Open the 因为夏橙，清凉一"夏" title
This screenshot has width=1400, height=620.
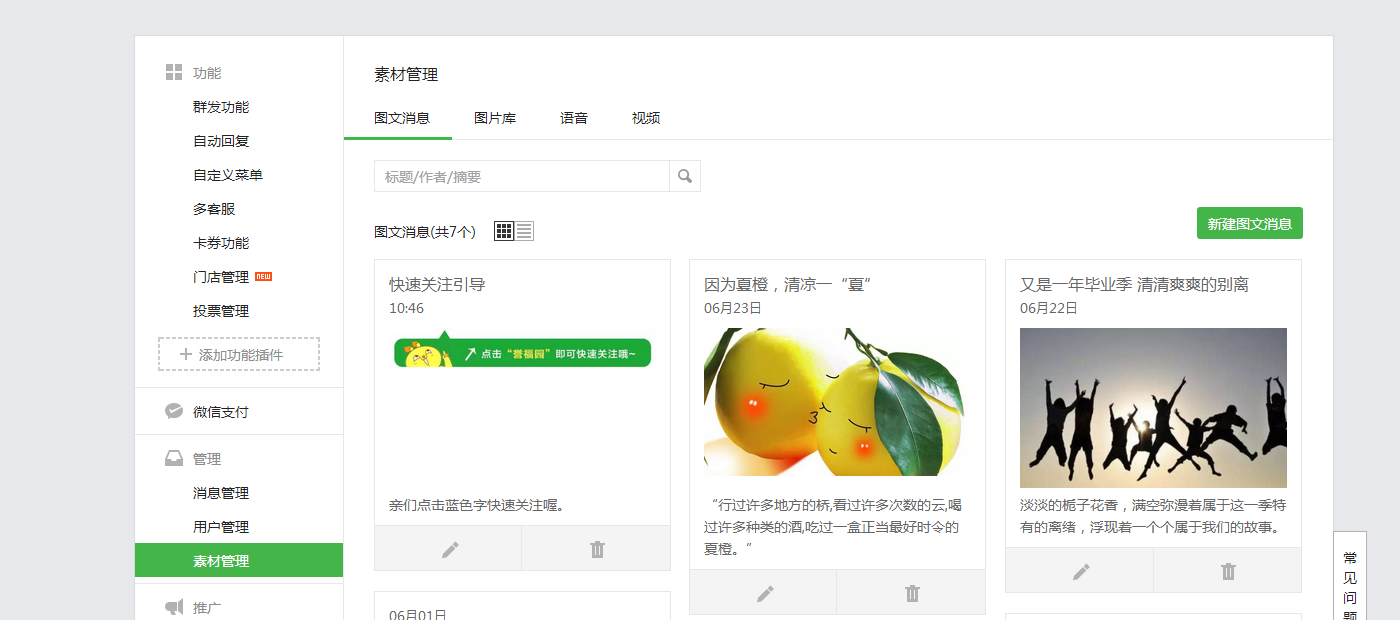pos(789,285)
